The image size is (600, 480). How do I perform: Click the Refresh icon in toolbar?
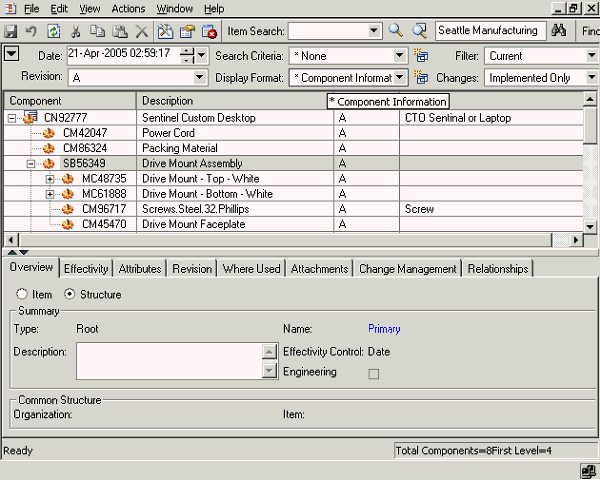(53, 31)
